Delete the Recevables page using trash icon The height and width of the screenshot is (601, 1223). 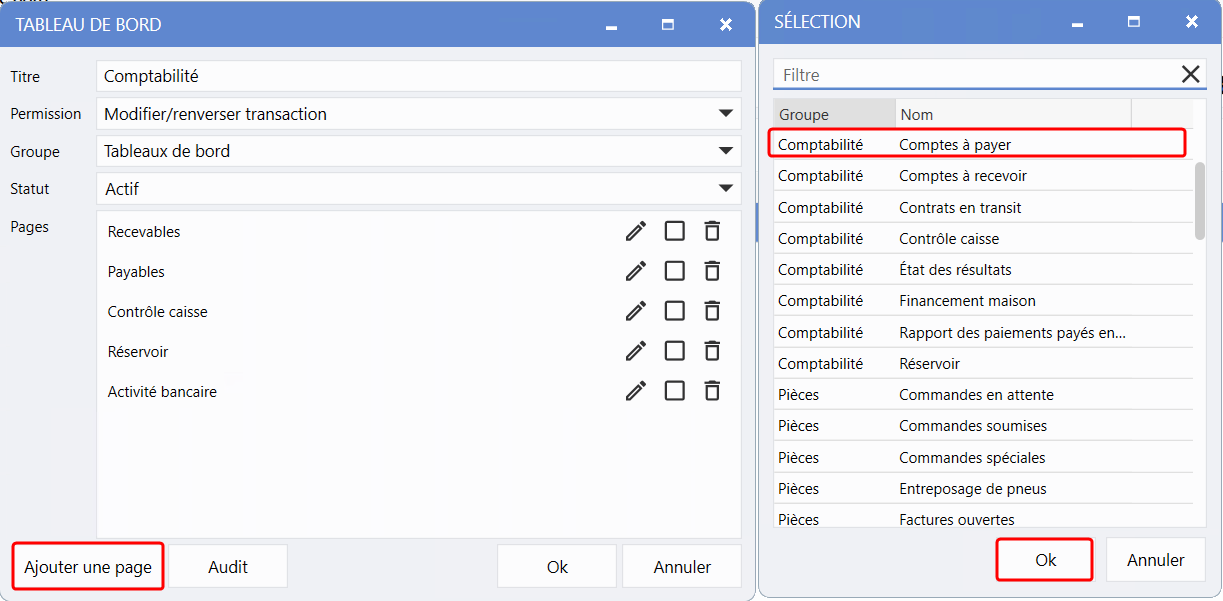coord(712,231)
